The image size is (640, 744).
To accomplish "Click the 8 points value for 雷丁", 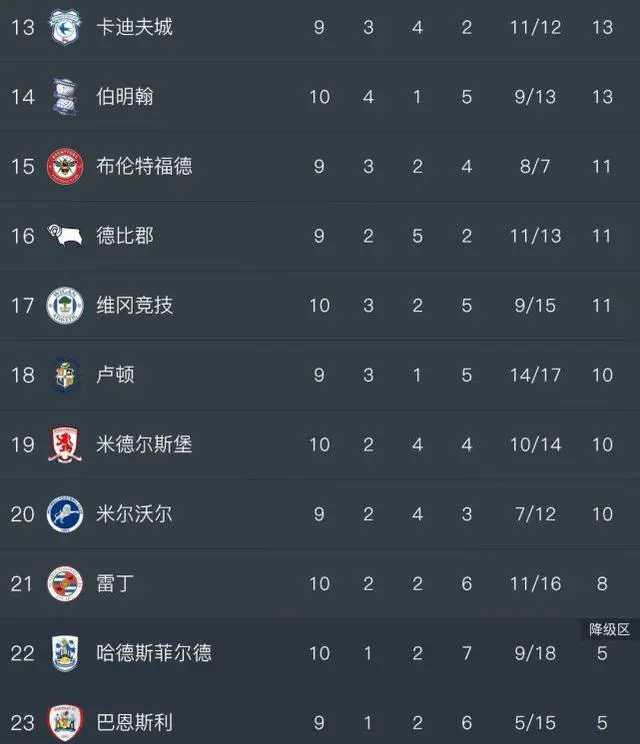I will pos(602,584).
